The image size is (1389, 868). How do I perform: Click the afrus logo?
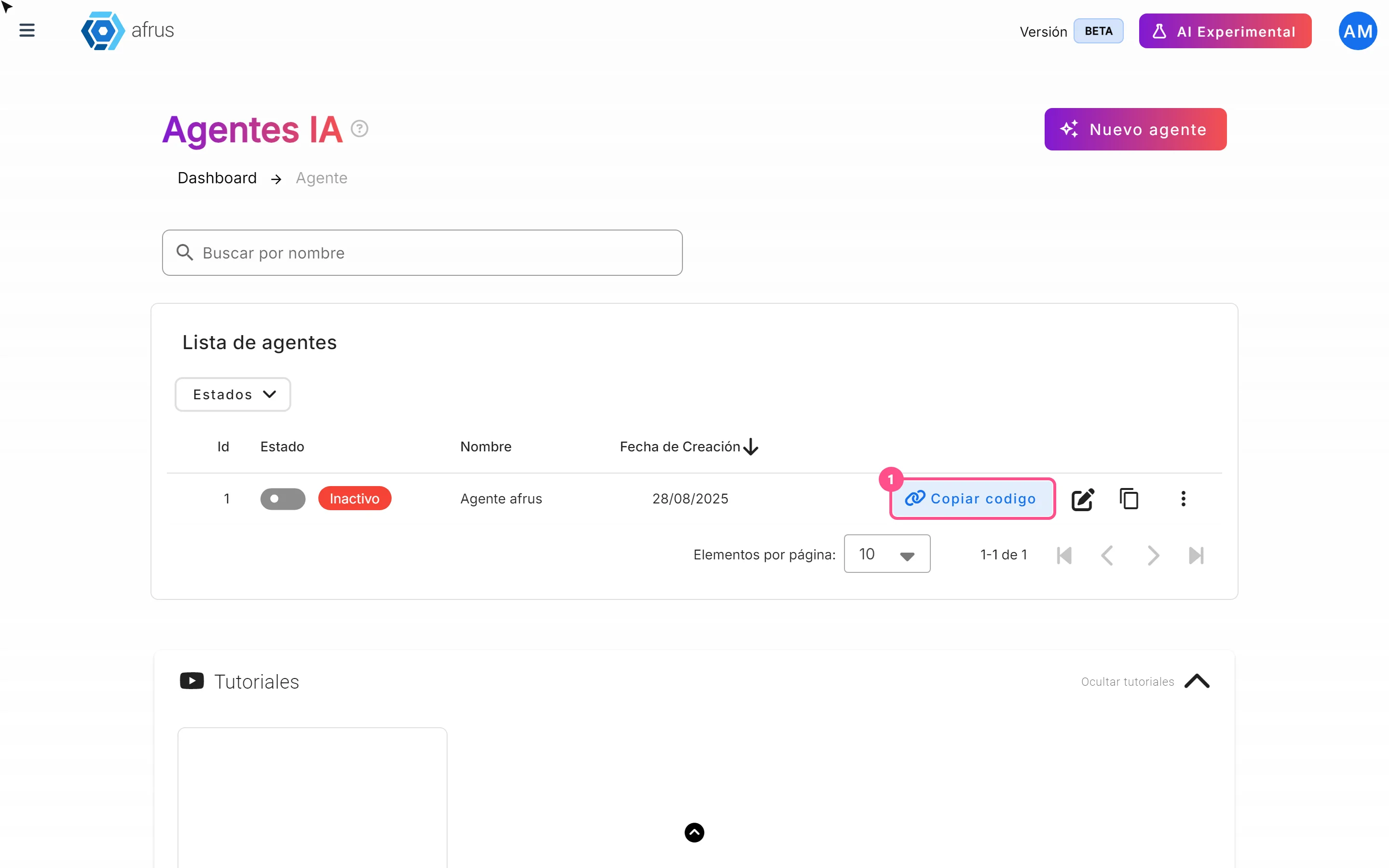pos(127,30)
